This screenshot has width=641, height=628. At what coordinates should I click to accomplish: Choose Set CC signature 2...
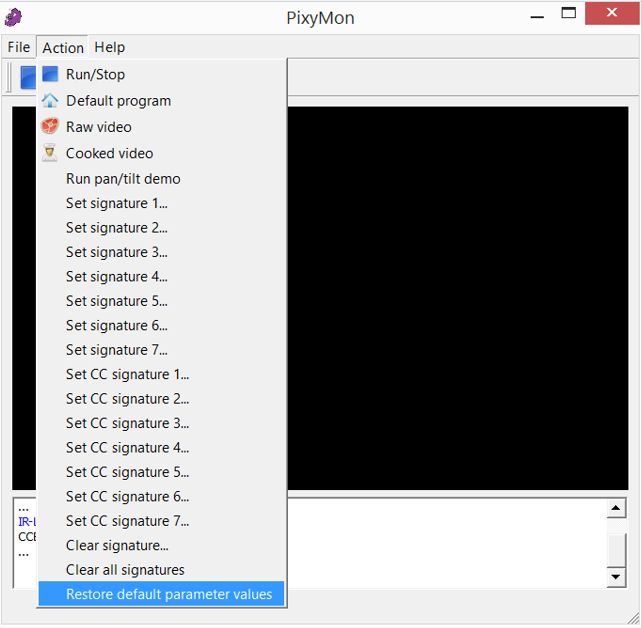pos(161,399)
